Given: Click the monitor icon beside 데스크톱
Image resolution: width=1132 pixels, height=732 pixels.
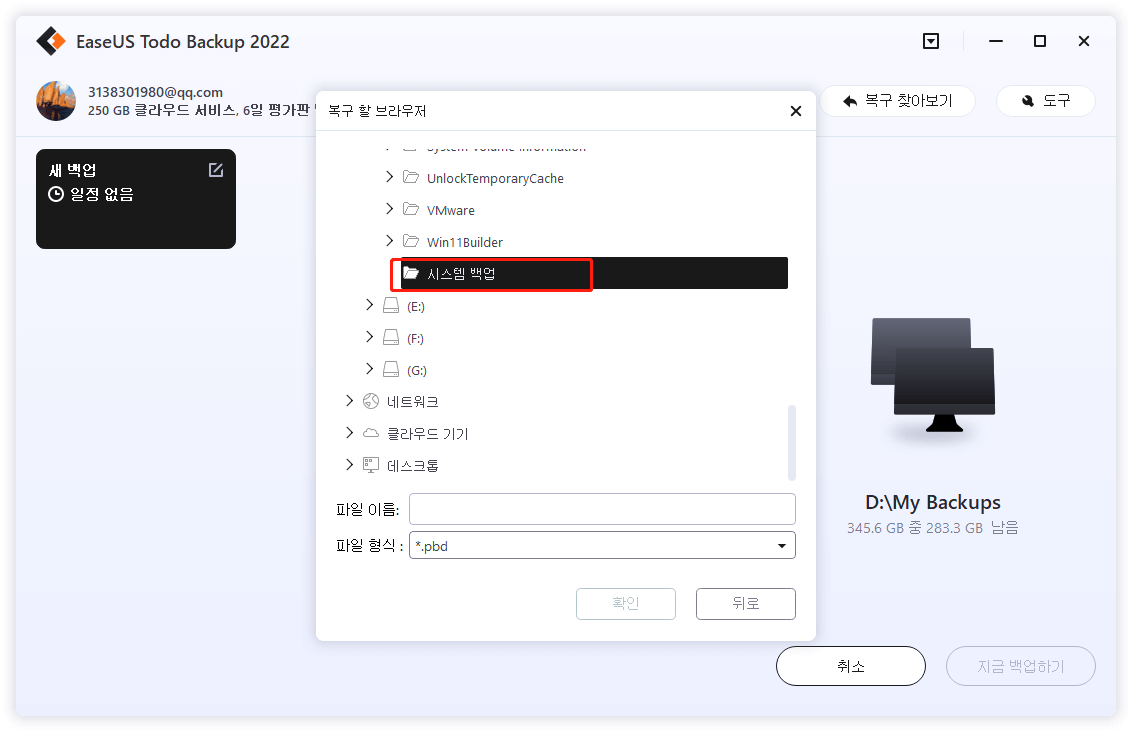Looking at the screenshot, I should (370, 465).
